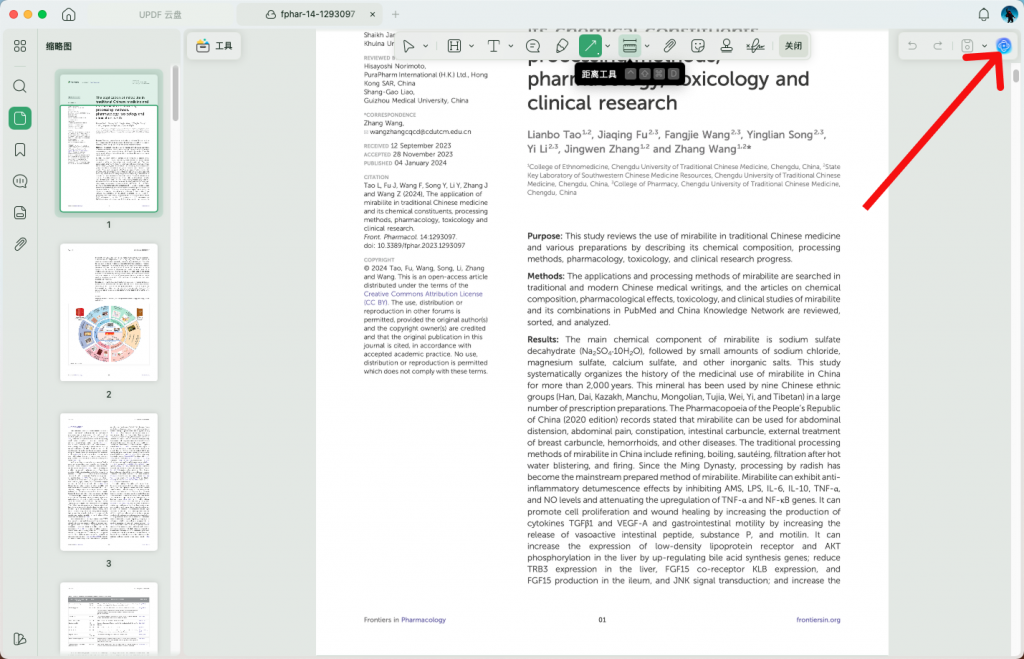The image size is (1024, 659).
Task: Toggle the thumbnails panel
Action: coord(20,118)
